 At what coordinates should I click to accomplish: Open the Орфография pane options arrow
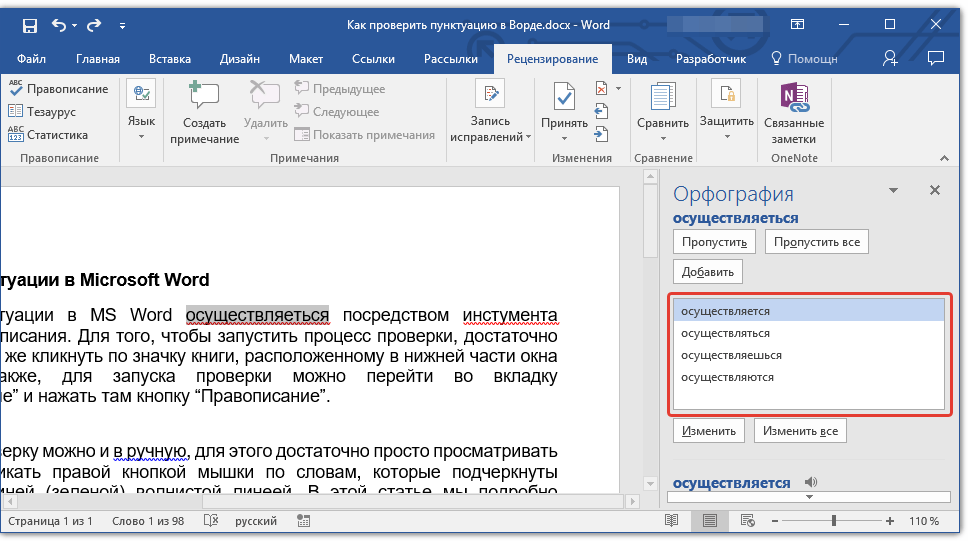pos(893,191)
